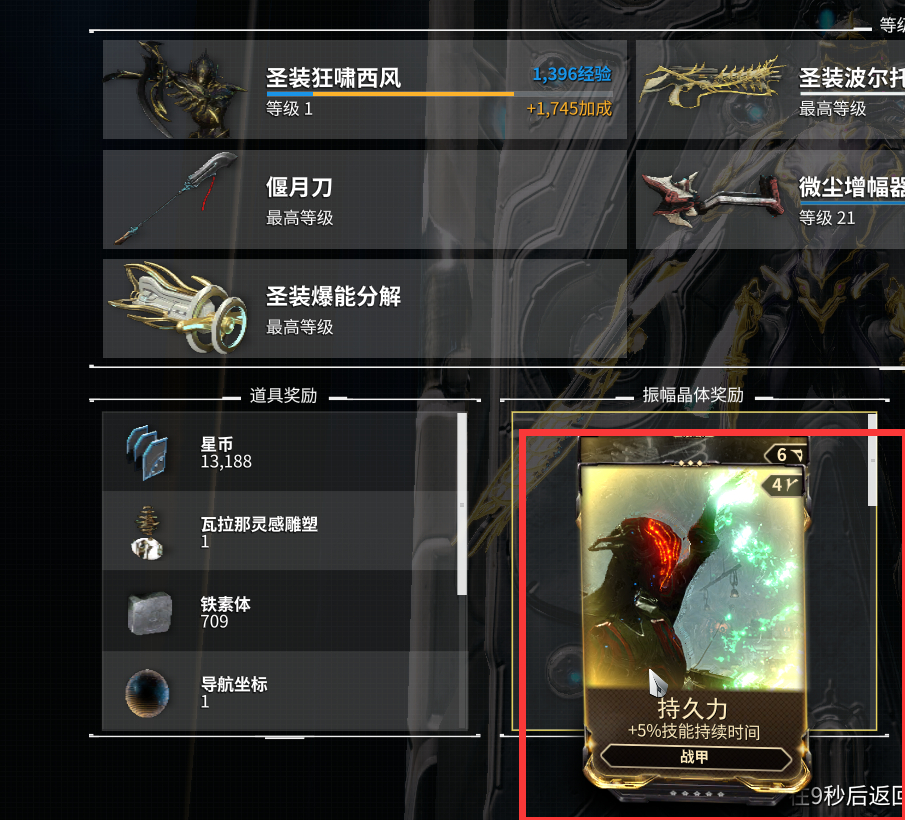This screenshot has width=905, height=820.
Task: Click the 微尘增幅器 amp weapon icon
Action: (713, 199)
